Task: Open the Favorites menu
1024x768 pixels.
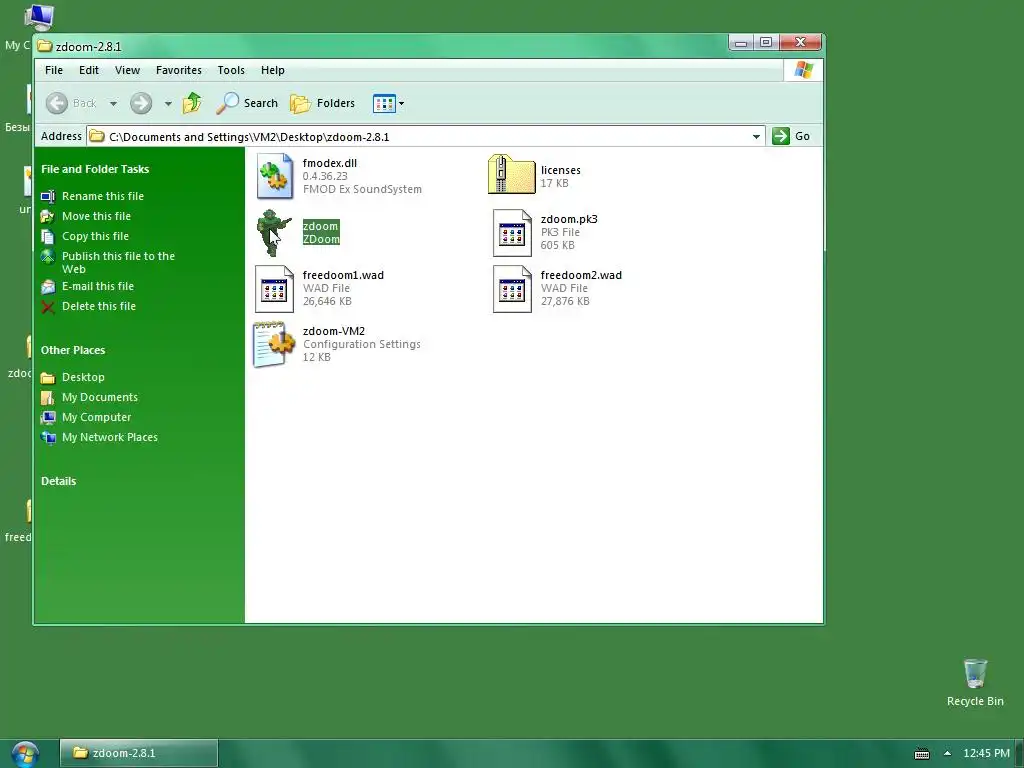Action: pos(178,70)
